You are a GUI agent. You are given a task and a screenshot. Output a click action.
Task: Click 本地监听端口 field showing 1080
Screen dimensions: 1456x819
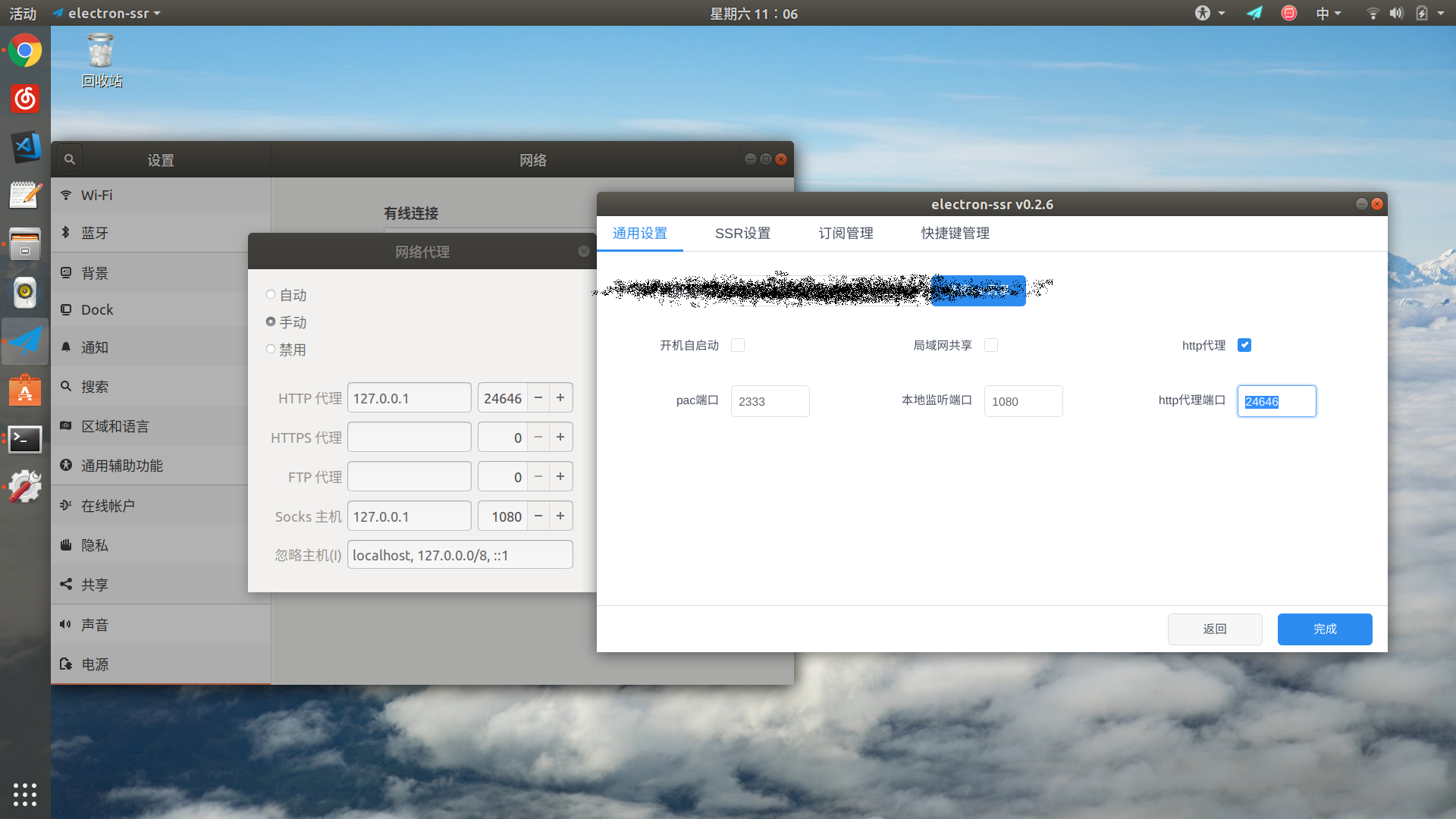coord(1024,401)
